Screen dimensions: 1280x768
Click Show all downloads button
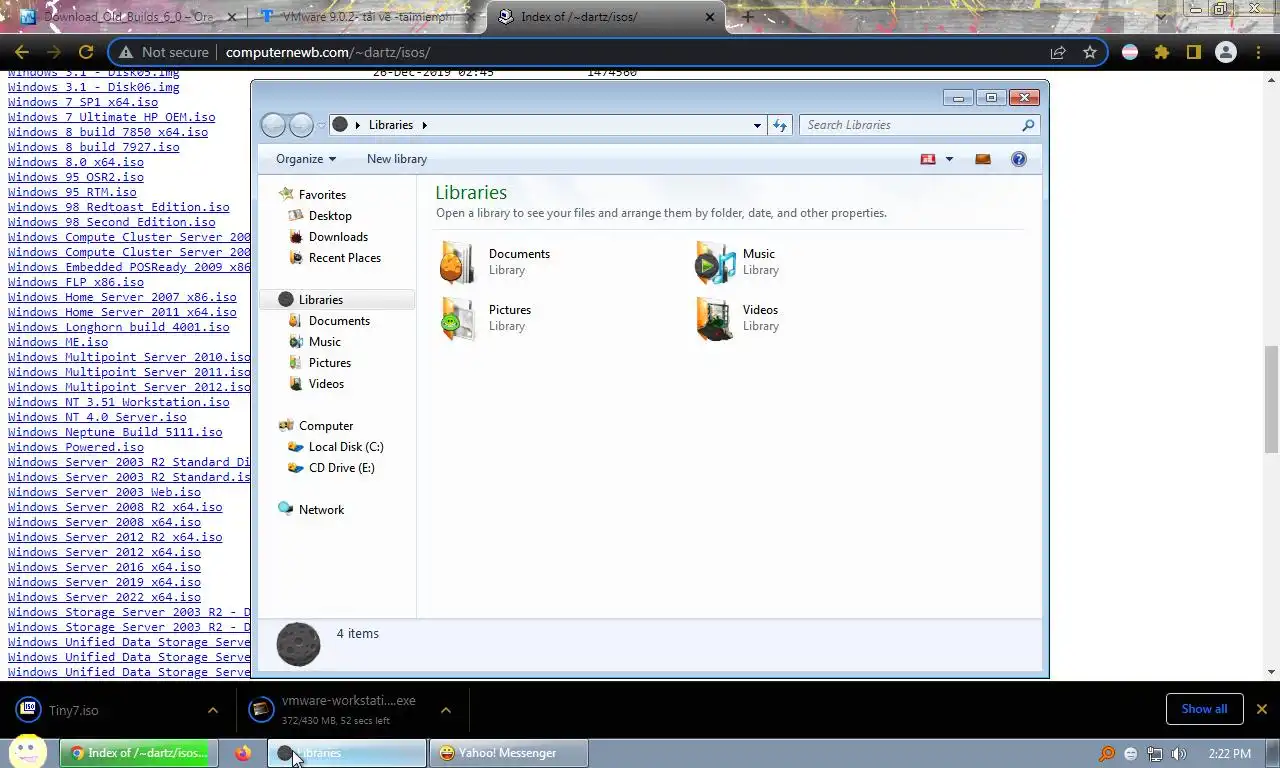click(1204, 709)
